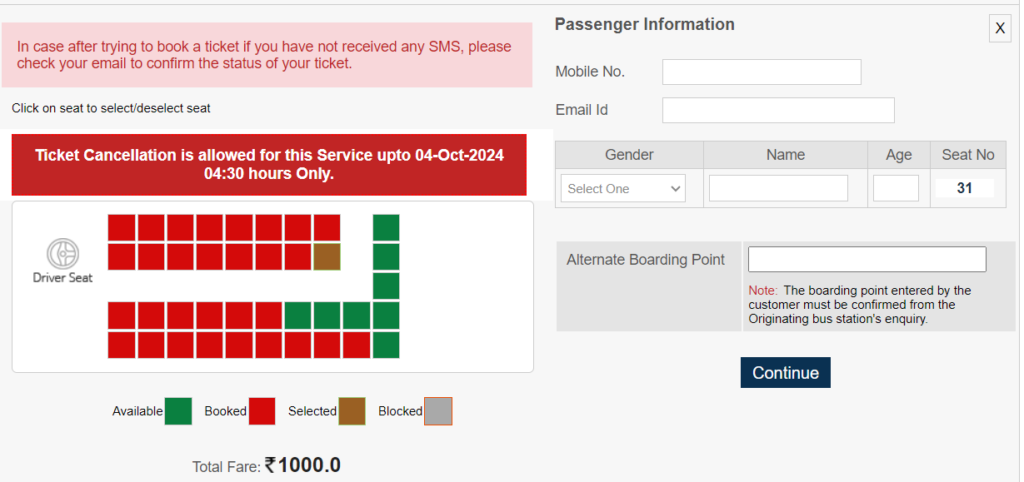1024x482 pixels.
Task: Click the Driver Seat steering wheel icon
Action: (63, 253)
